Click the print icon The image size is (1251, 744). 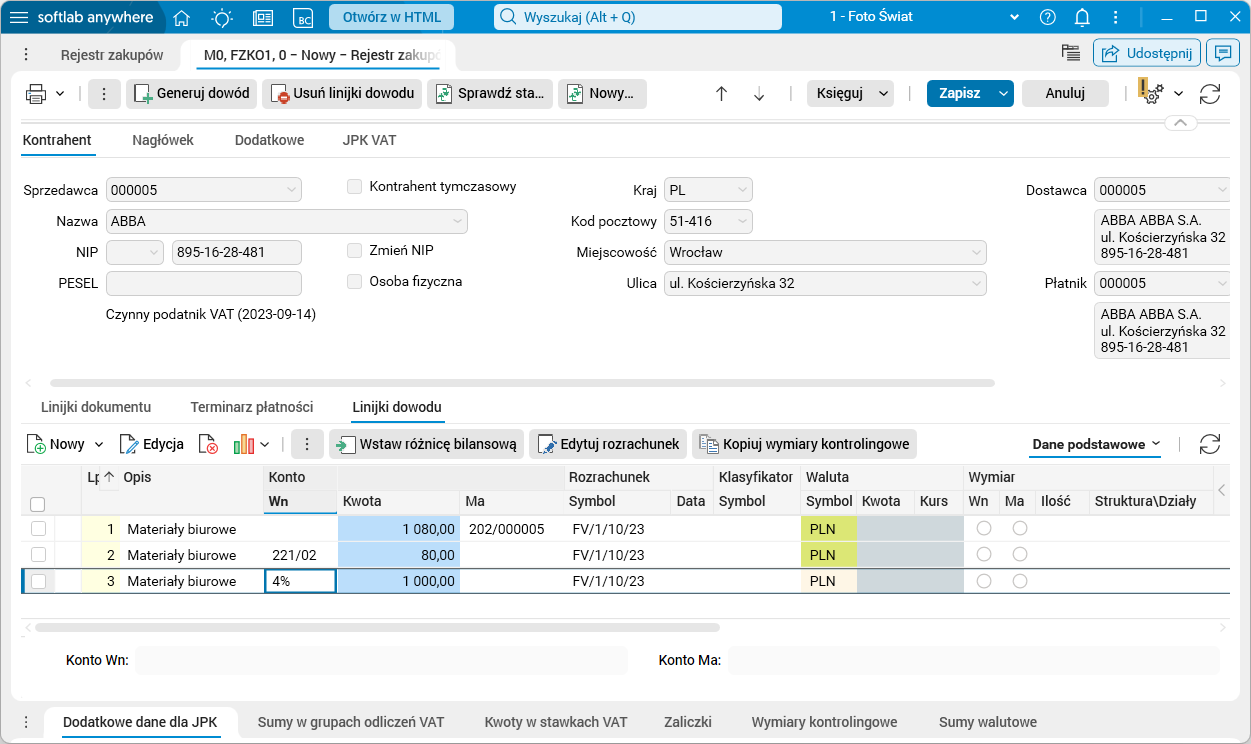(x=36, y=94)
